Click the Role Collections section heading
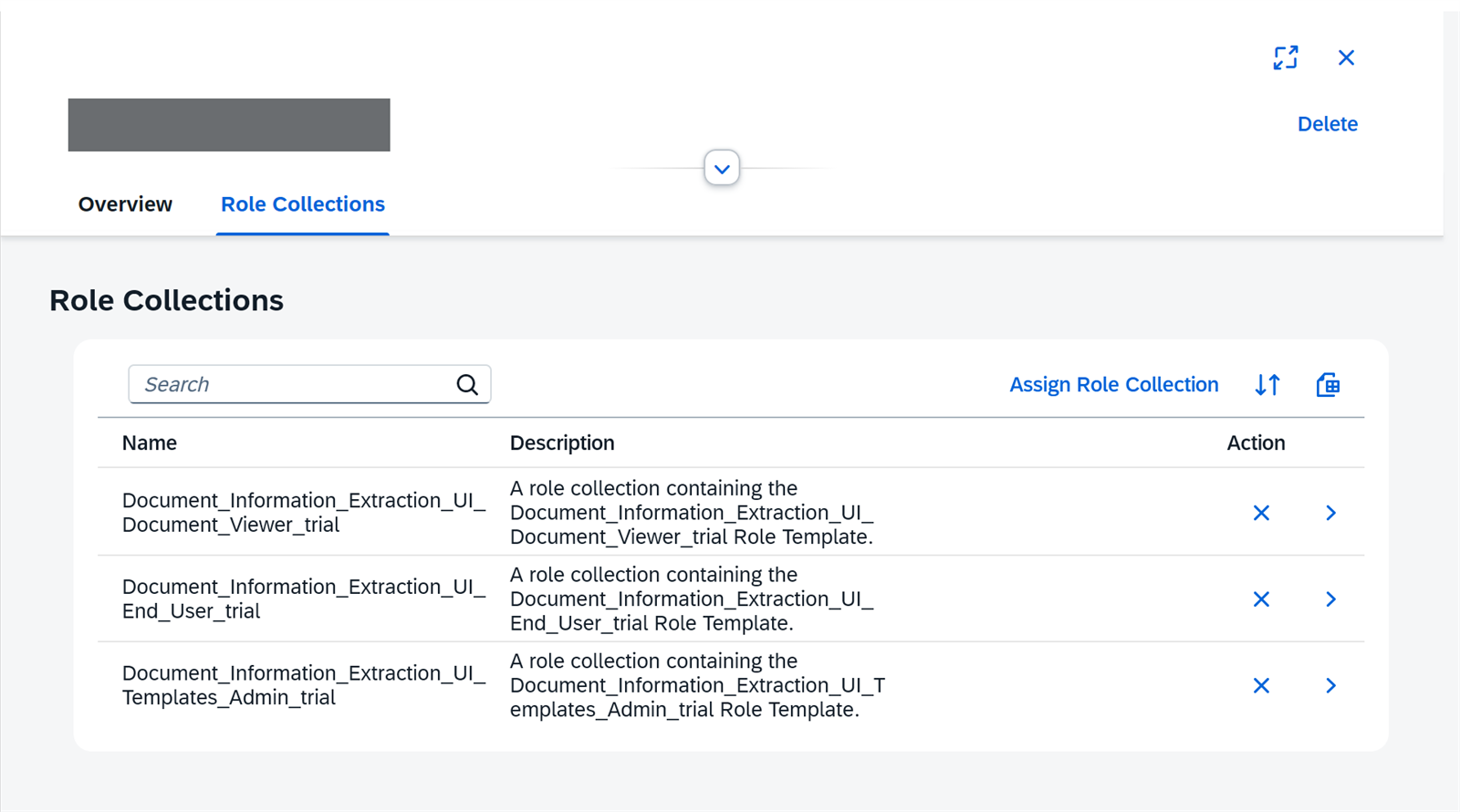Viewport: 1460px width, 812px height. tap(167, 300)
